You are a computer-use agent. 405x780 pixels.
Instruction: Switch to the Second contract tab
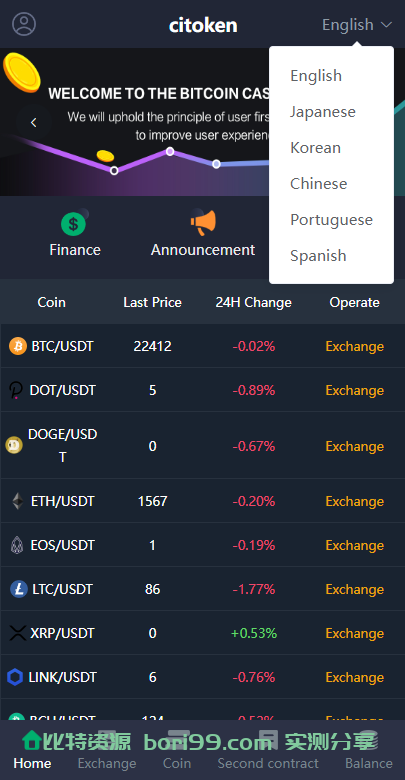[x=268, y=763]
